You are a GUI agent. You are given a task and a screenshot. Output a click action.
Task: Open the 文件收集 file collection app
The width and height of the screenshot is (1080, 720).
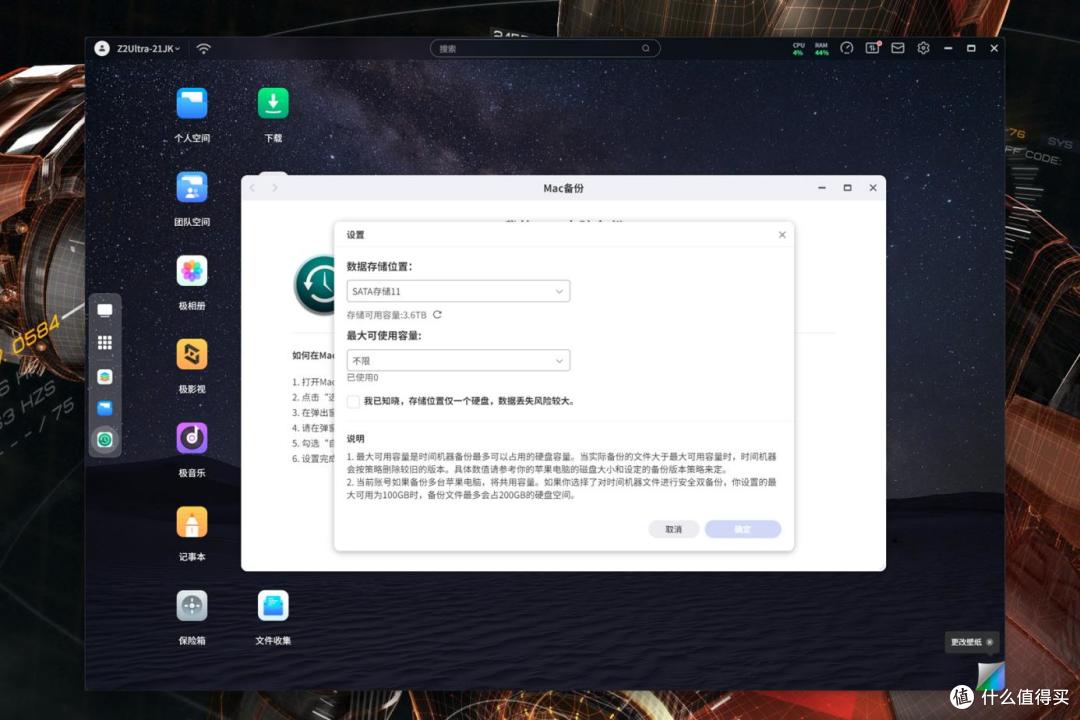pyautogui.click(x=273, y=606)
